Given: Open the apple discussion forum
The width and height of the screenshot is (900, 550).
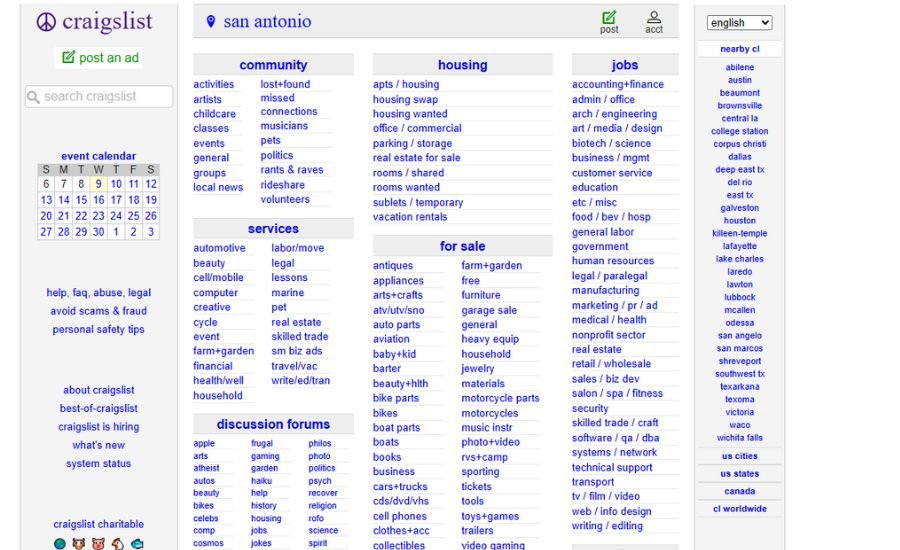Looking at the screenshot, I should (204, 443).
